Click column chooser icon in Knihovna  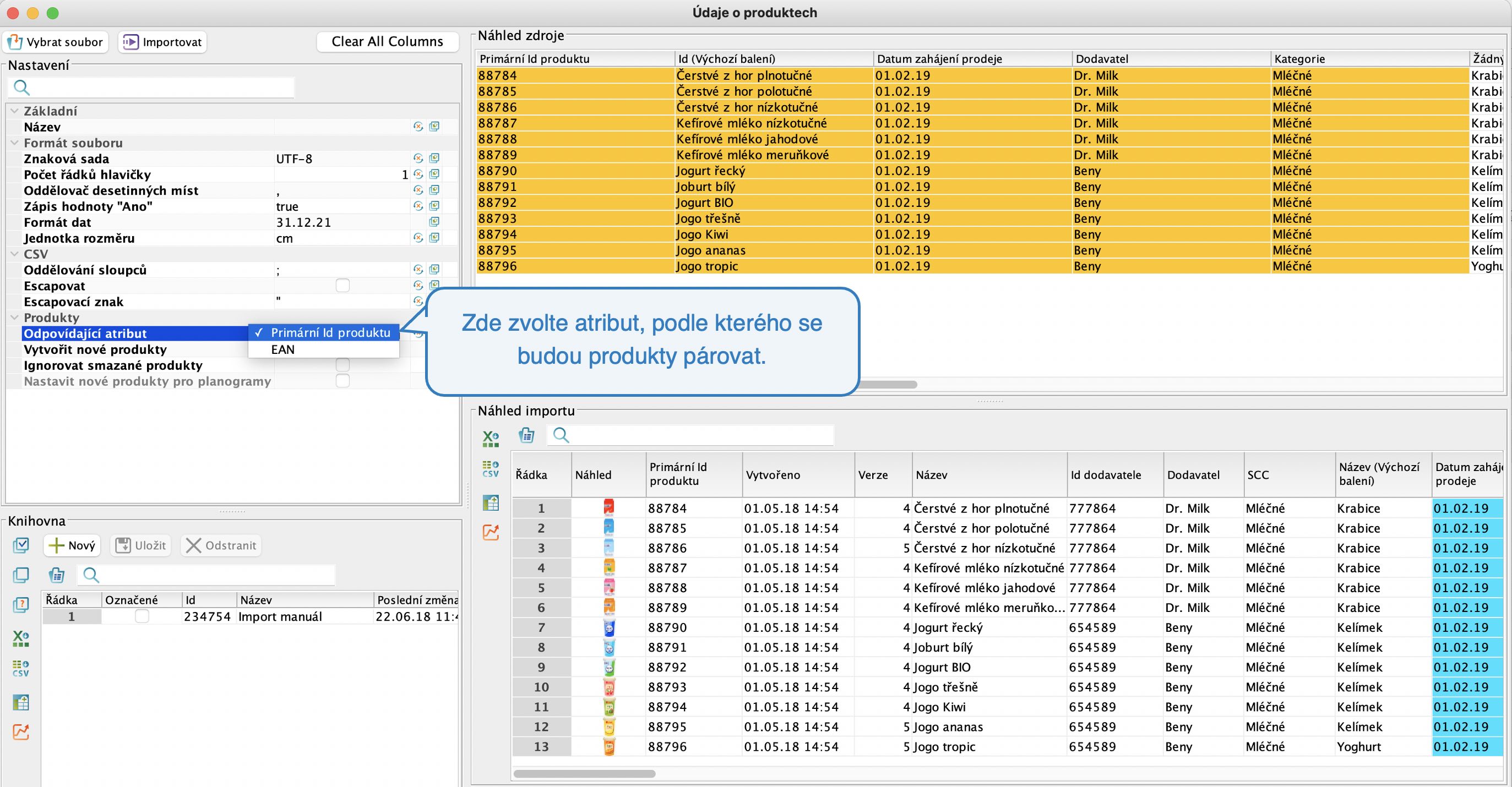(x=57, y=575)
